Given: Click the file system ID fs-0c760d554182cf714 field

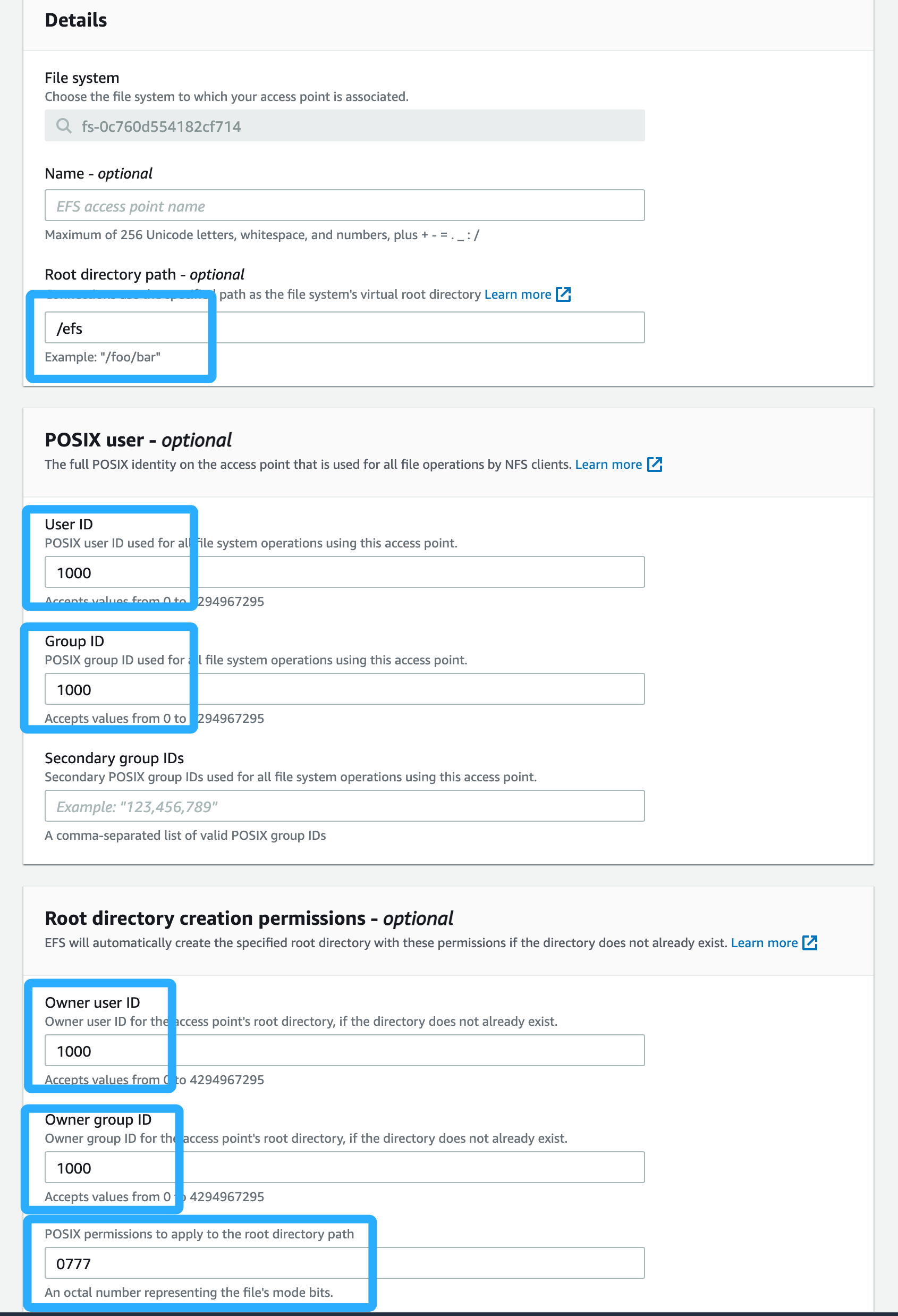Looking at the screenshot, I should 344,126.
